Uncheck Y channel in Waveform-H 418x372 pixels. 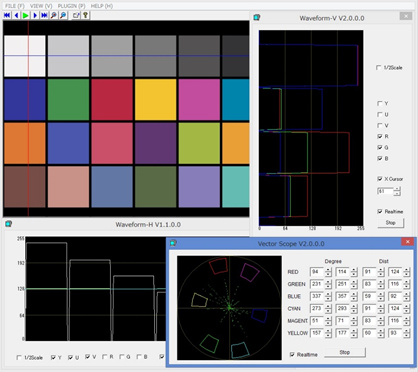point(53,357)
